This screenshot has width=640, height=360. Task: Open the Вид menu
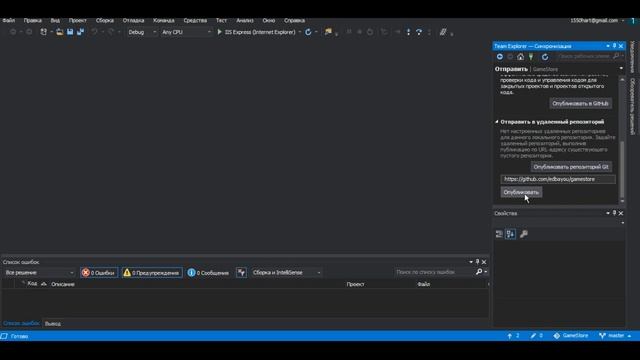point(55,20)
